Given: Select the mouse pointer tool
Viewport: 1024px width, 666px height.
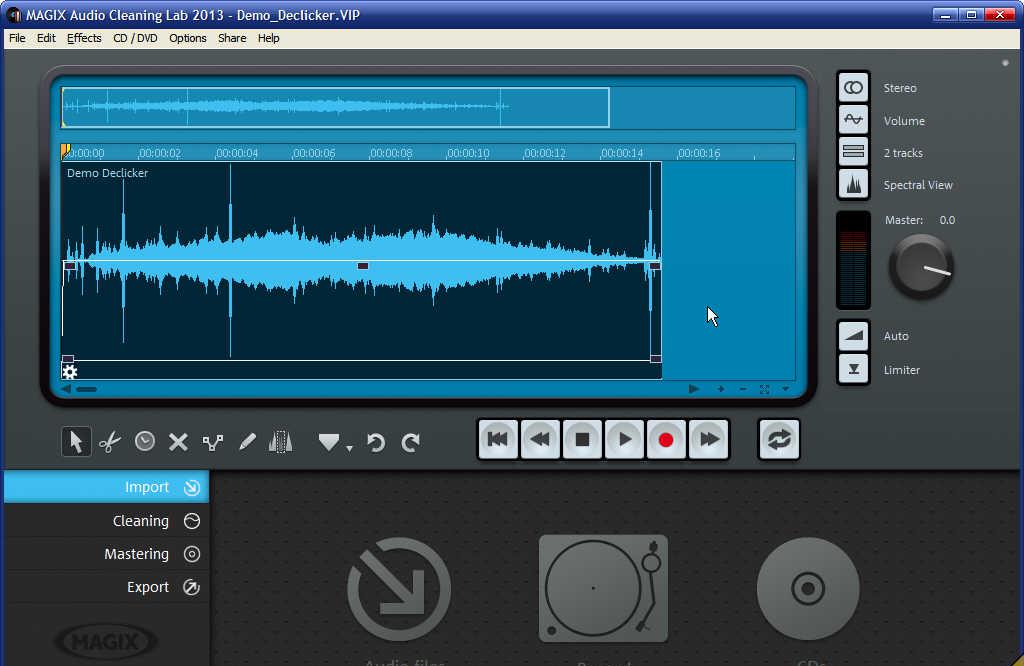Looking at the screenshot, I should pyautogui.click(x=76, y=441).
